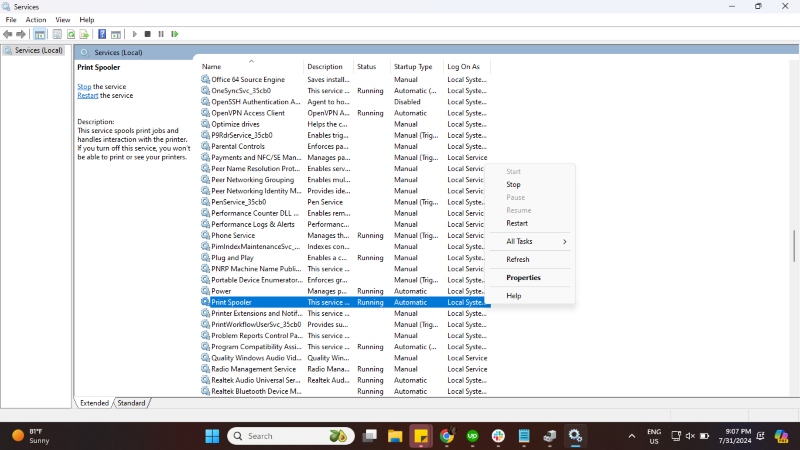Open the Help icon in the toolbar
800x450 pixels.
pyautogui.click(x=102, y=34)
